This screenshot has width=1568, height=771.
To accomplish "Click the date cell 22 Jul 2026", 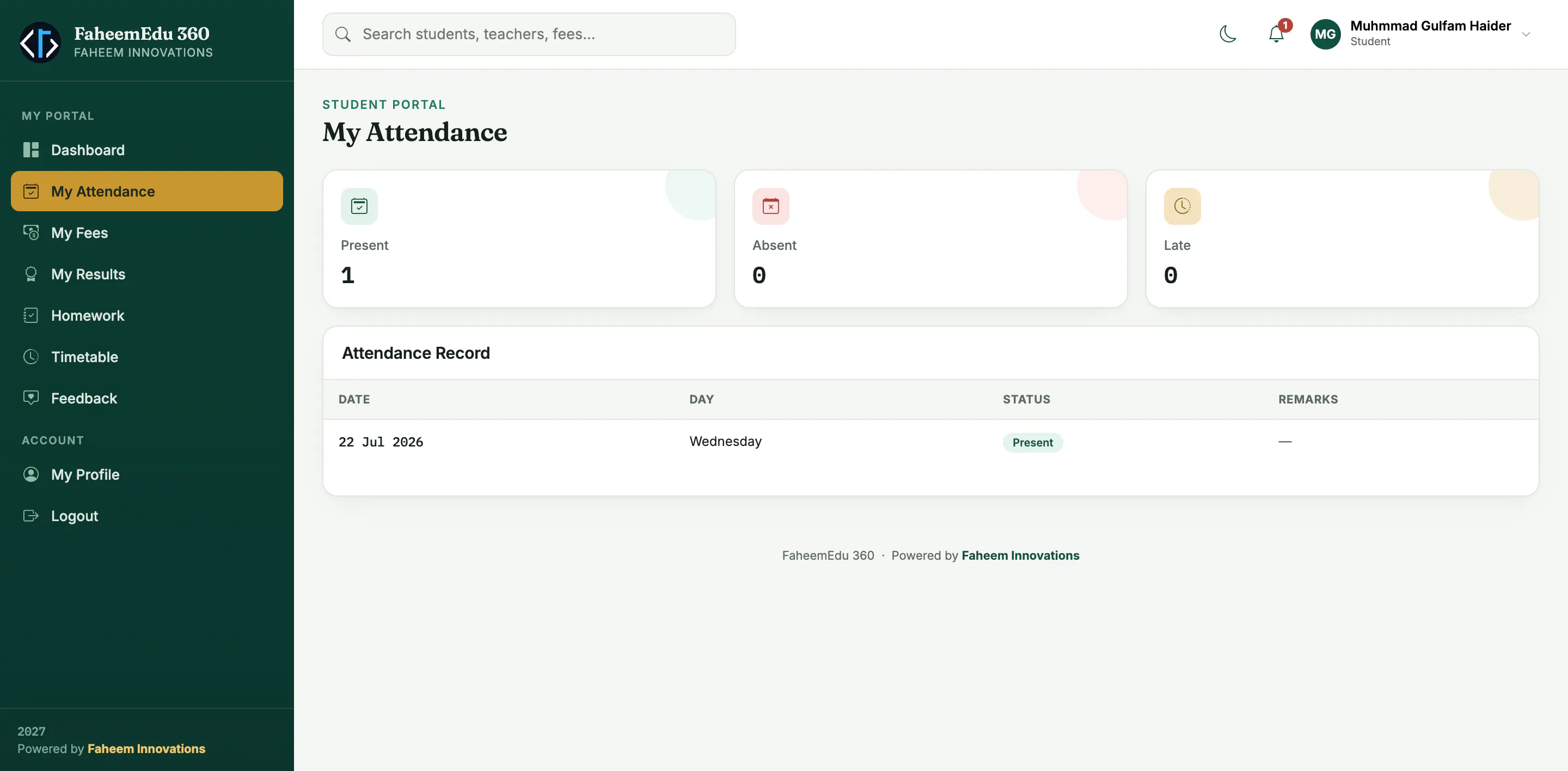I will pos(381,442).
